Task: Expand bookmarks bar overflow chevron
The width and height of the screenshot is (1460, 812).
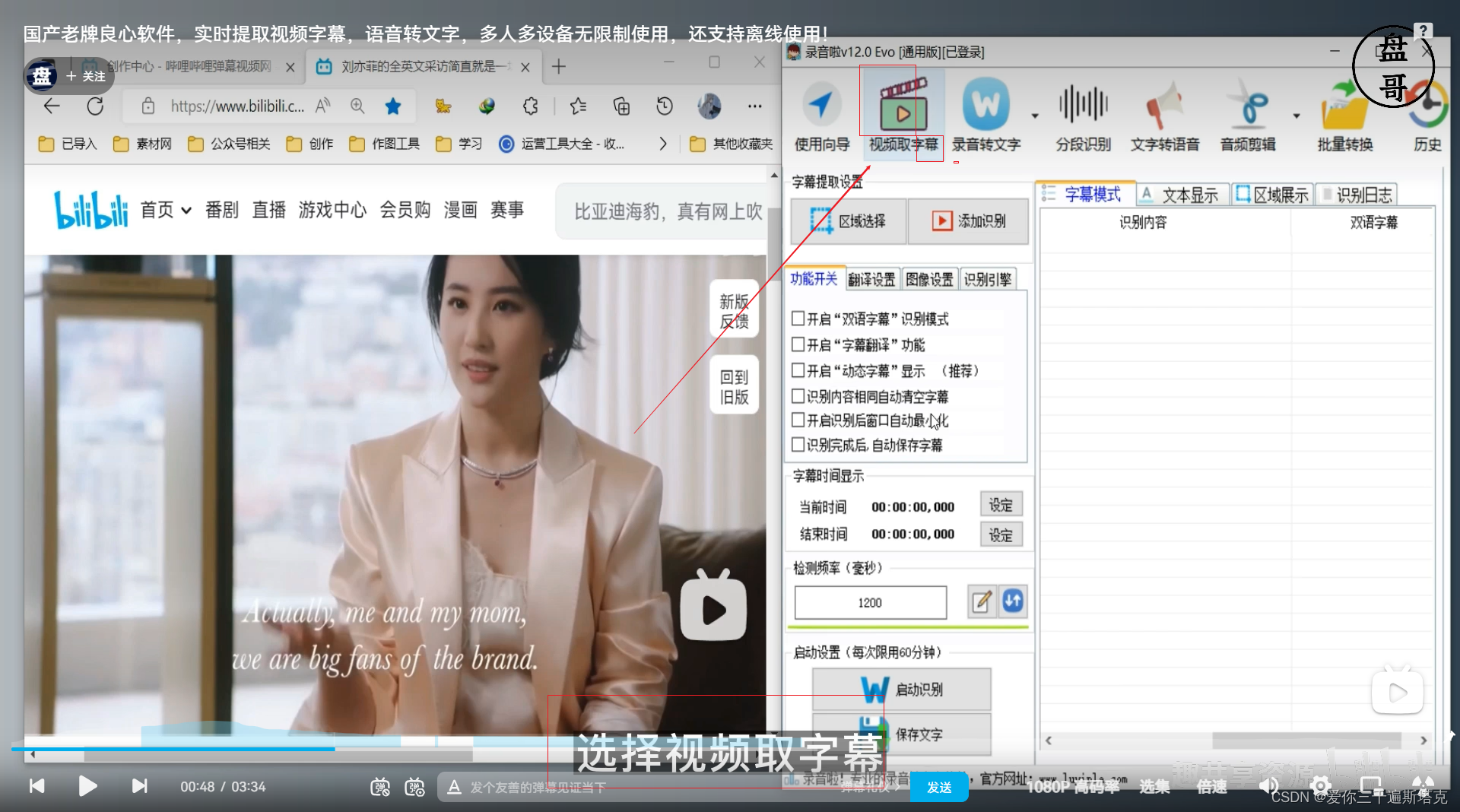Action: tap(662, 144)
